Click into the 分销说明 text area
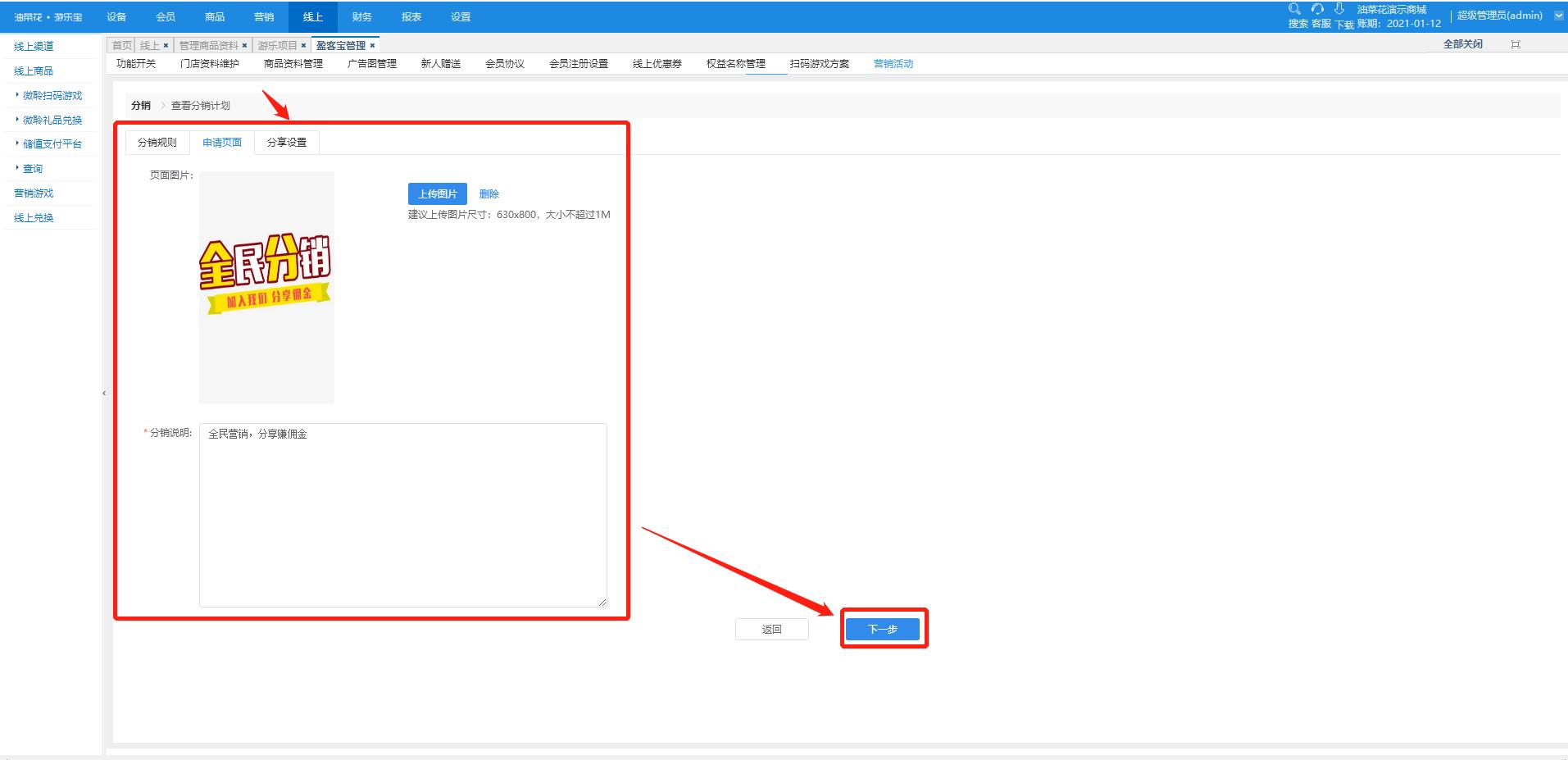This screenshot has width=1568, height=760. click(403, 515)
